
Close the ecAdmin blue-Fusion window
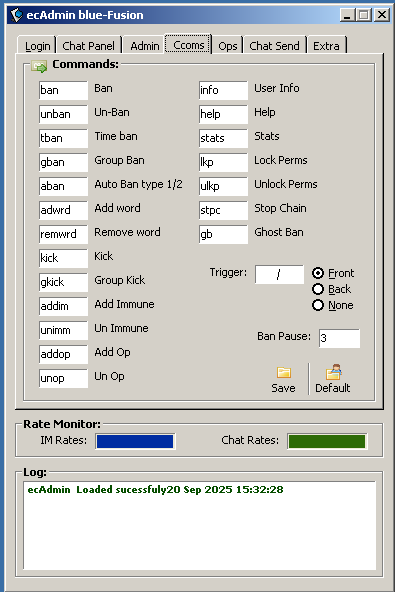[x=382, y=15]
